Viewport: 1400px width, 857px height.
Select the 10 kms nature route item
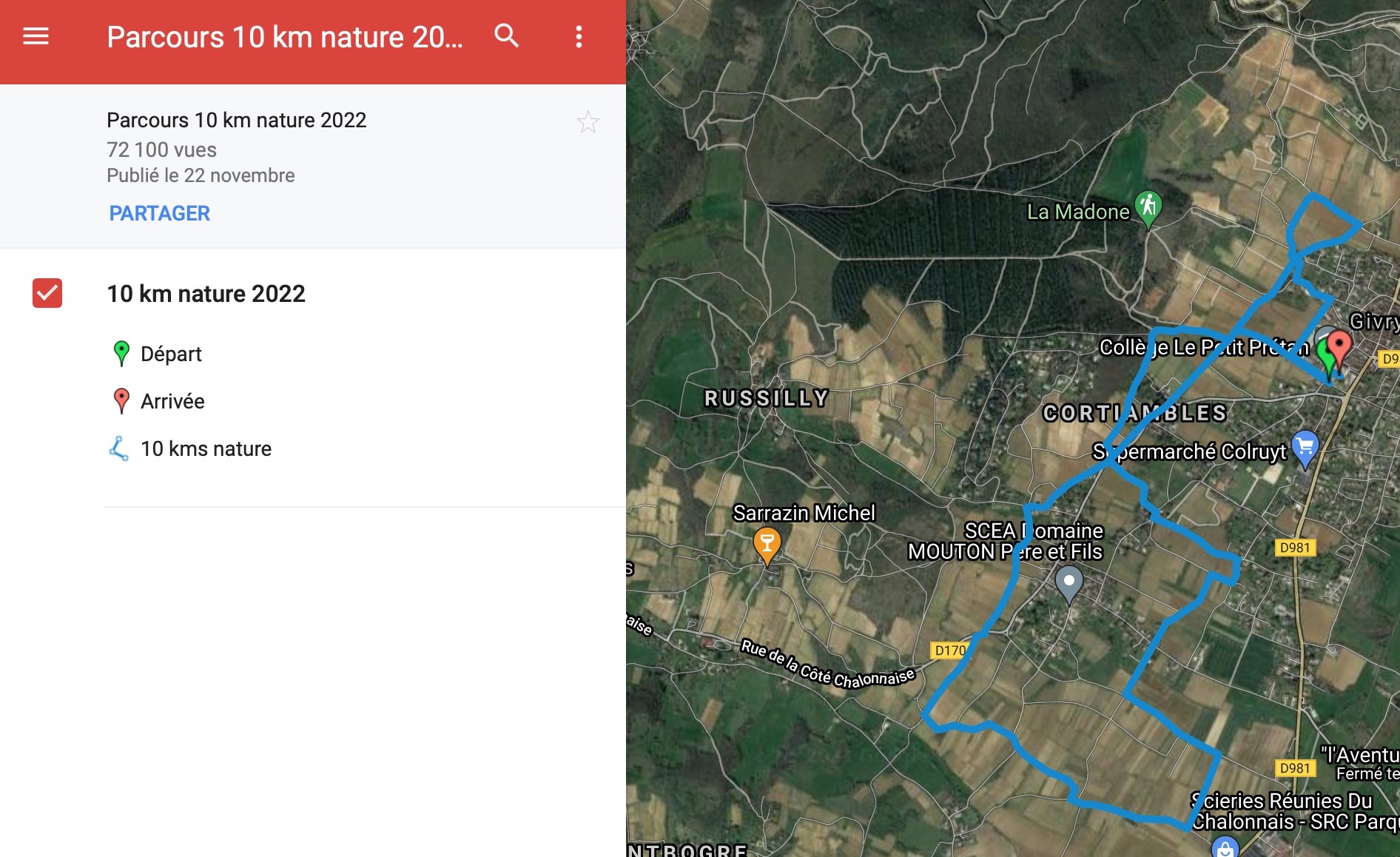pyautogui.click(x=206, y=448)
